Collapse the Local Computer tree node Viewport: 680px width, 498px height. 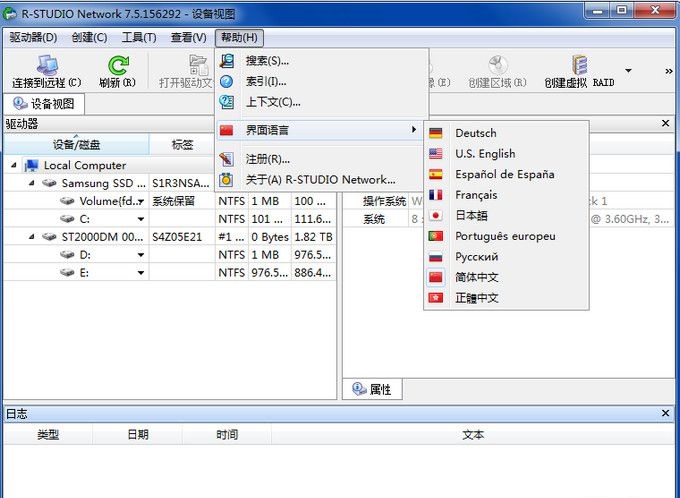coord(14,165)
